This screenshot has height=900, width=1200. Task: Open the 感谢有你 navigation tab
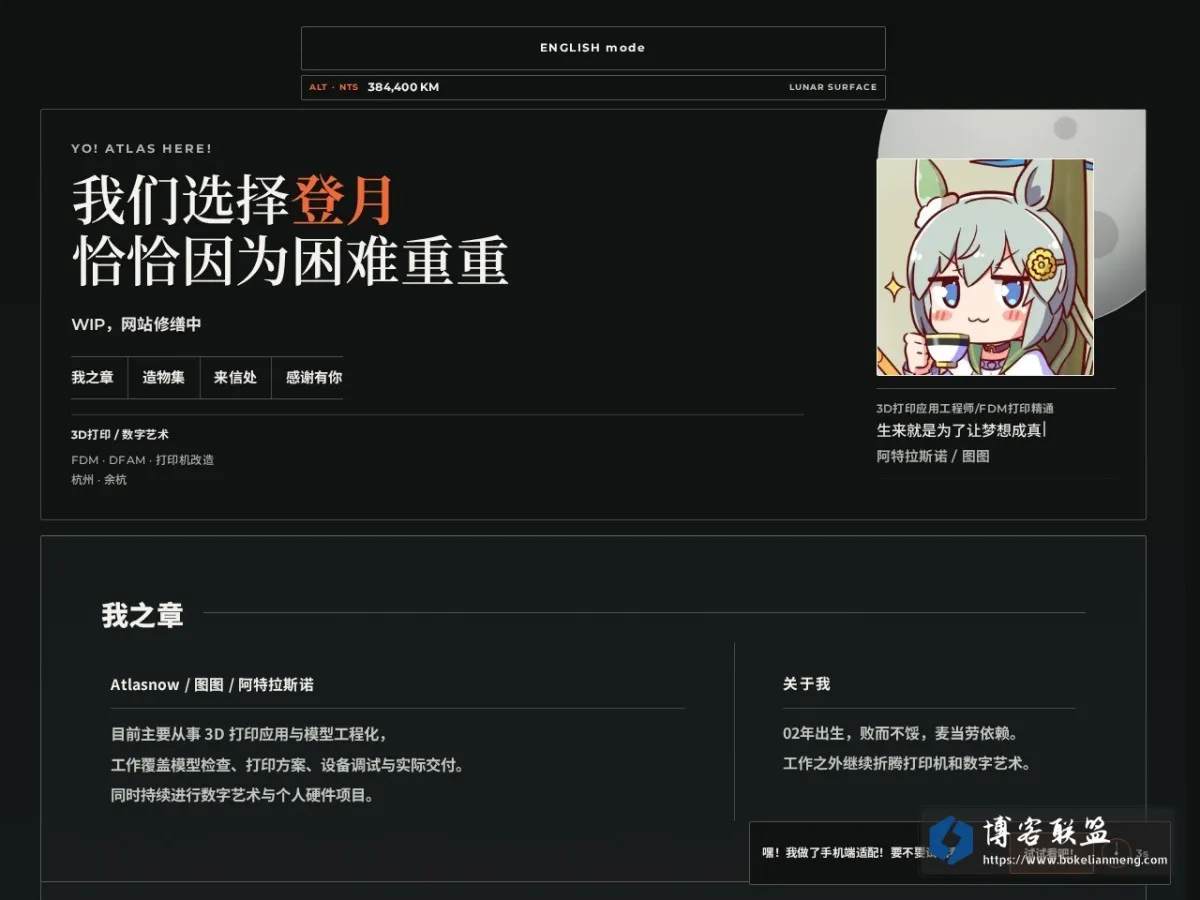coord(314,378)
